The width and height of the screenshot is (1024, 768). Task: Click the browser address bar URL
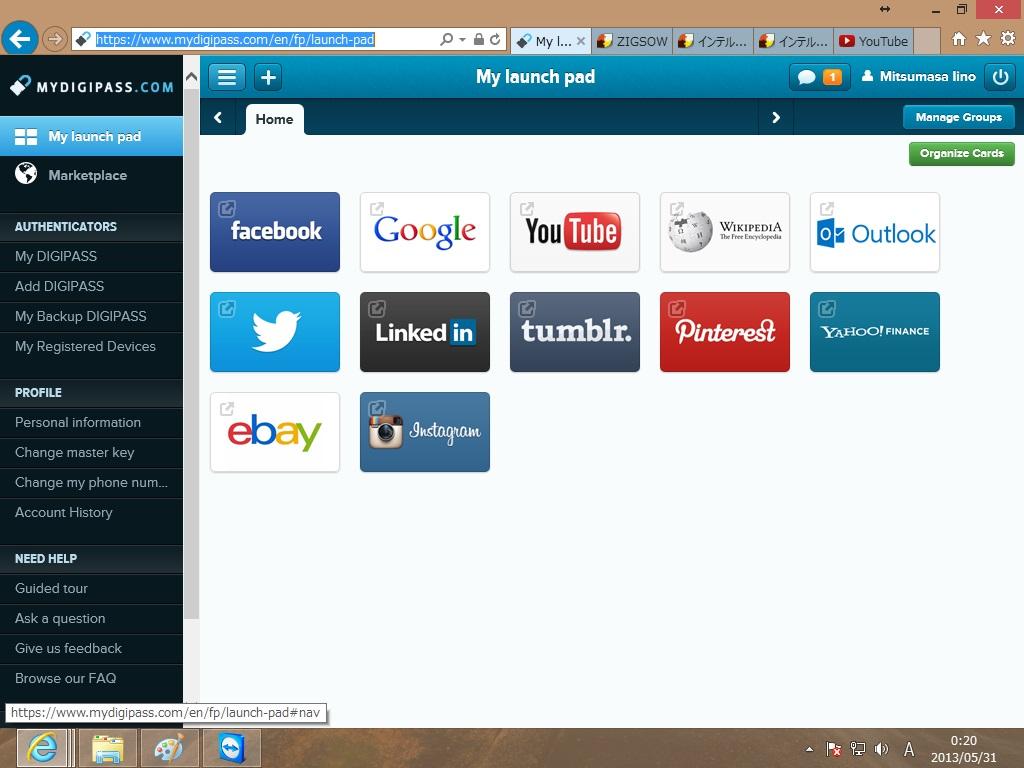234,39
